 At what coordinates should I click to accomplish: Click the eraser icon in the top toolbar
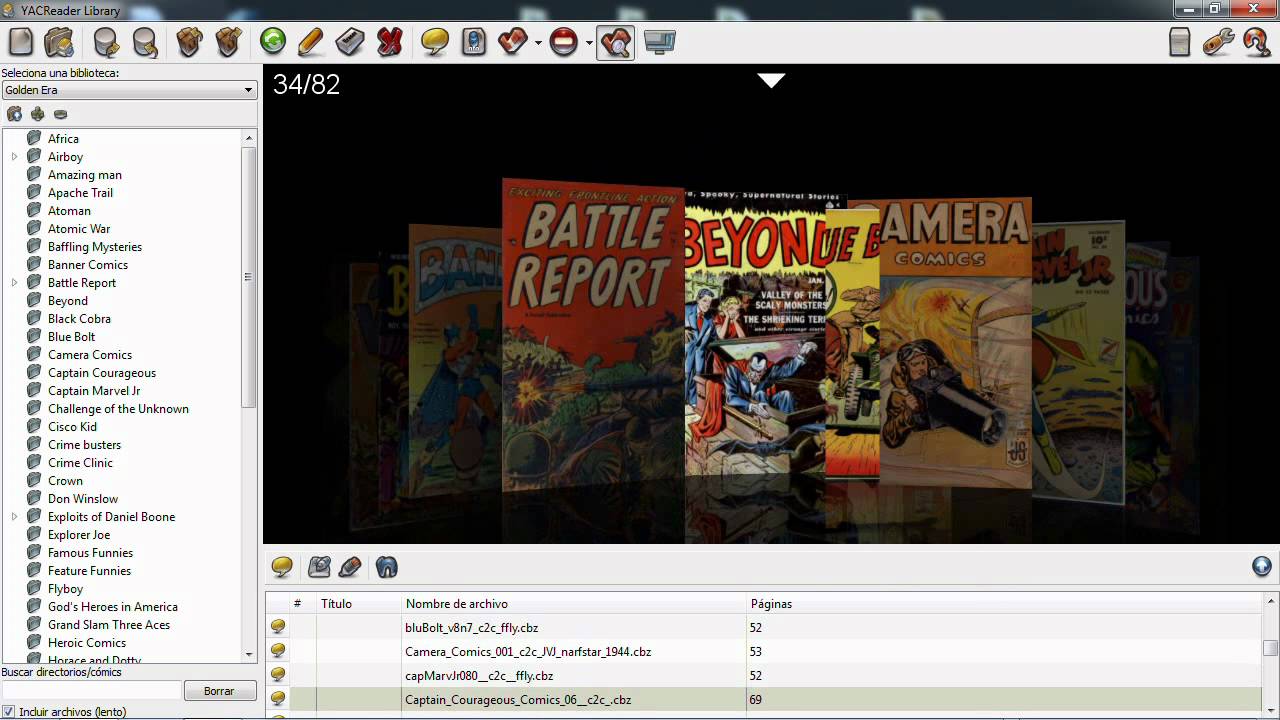[x=350, y=42]
